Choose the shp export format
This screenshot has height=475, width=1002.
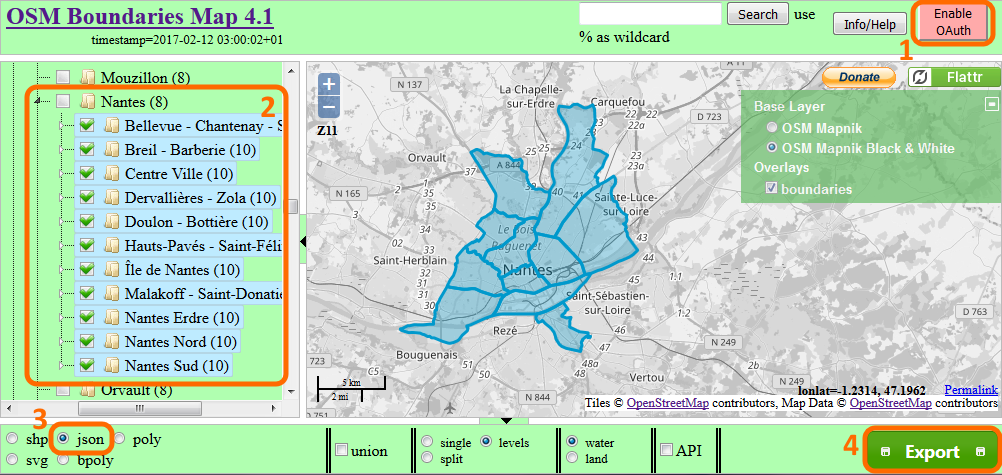(x=11, y=440)
